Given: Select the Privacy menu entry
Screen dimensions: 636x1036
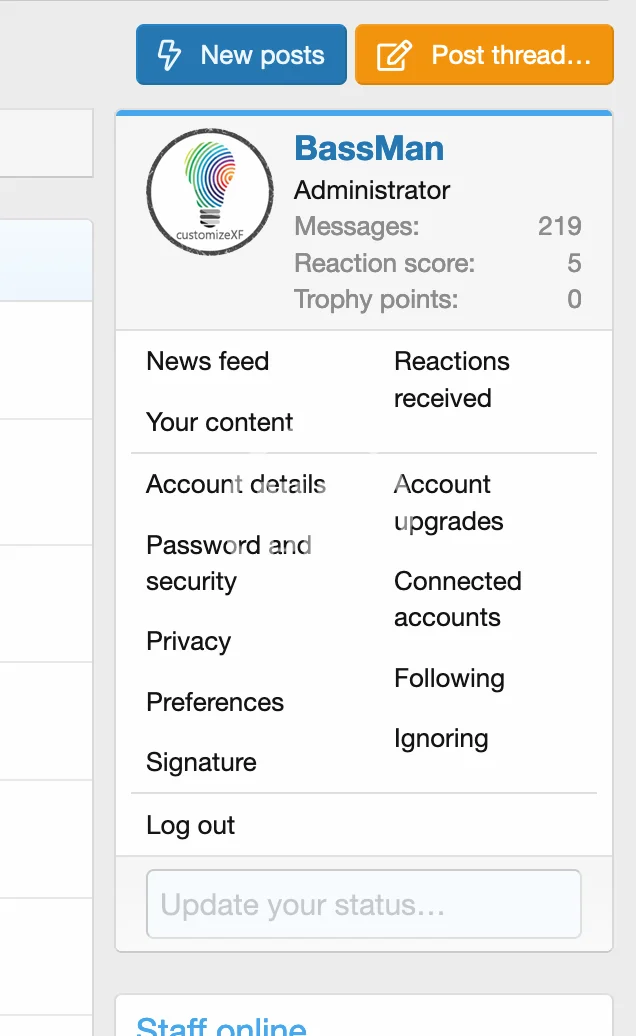Looking at the screenshot, I should coord(189,641).
